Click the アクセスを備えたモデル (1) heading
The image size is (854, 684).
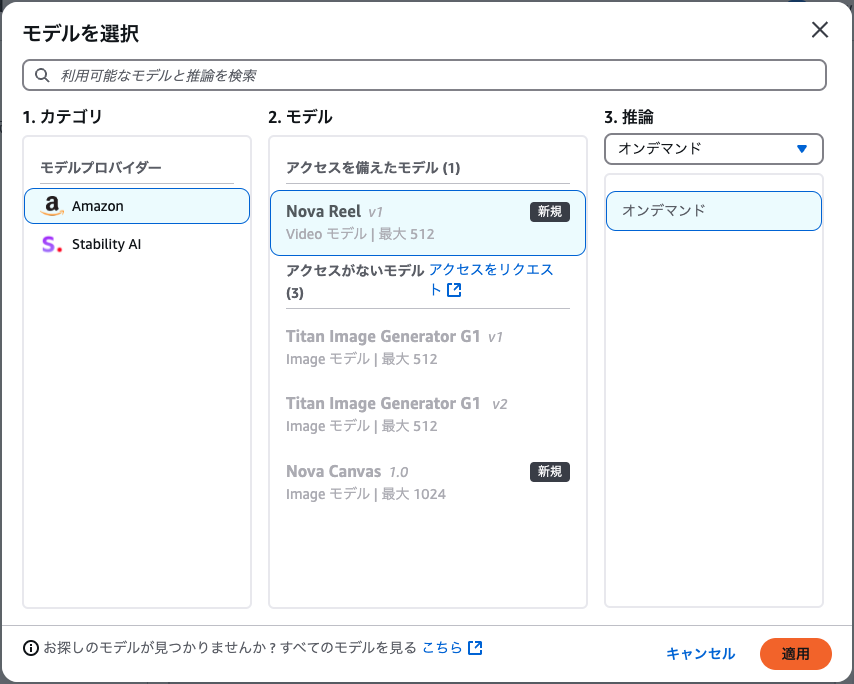[373, 168]
